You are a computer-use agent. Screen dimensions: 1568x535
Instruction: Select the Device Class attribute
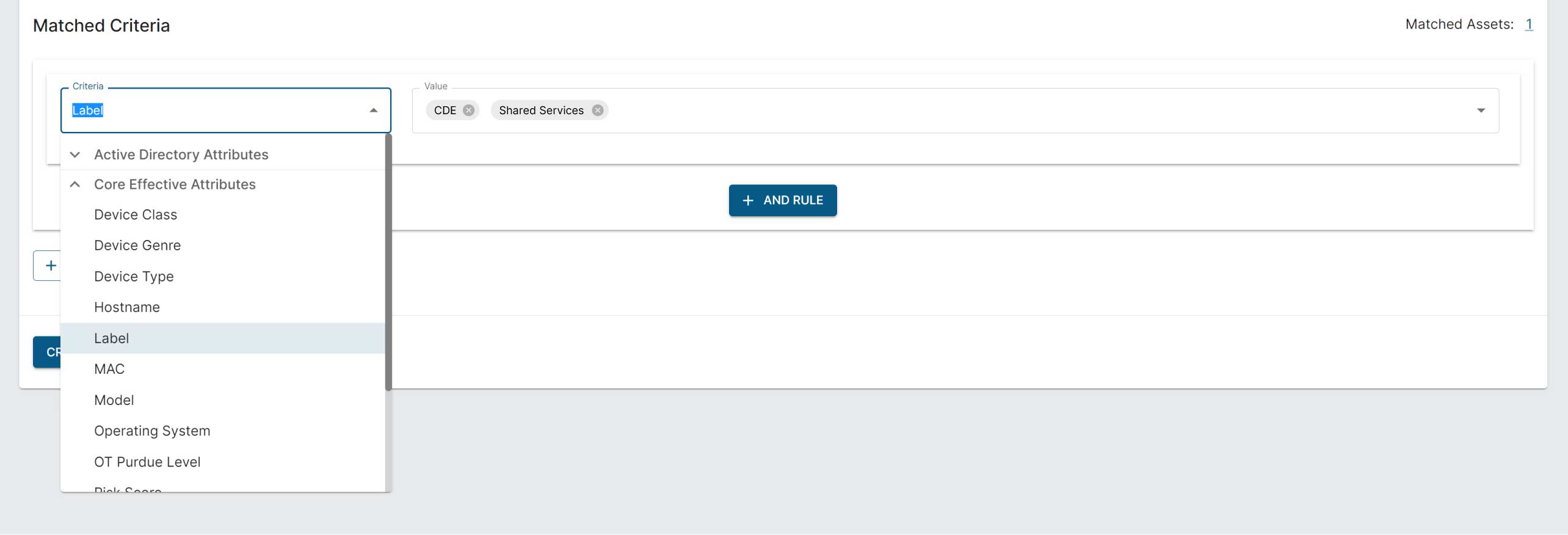point(136,214)
